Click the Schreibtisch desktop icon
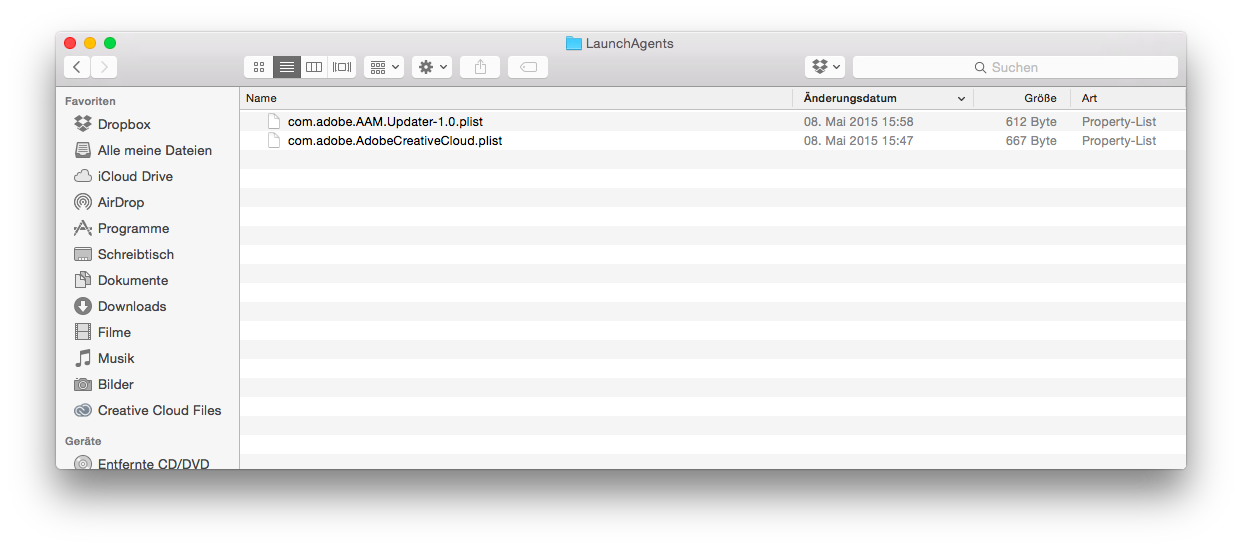The width and height of the screenshot is (1242, 549). (83, 254)
